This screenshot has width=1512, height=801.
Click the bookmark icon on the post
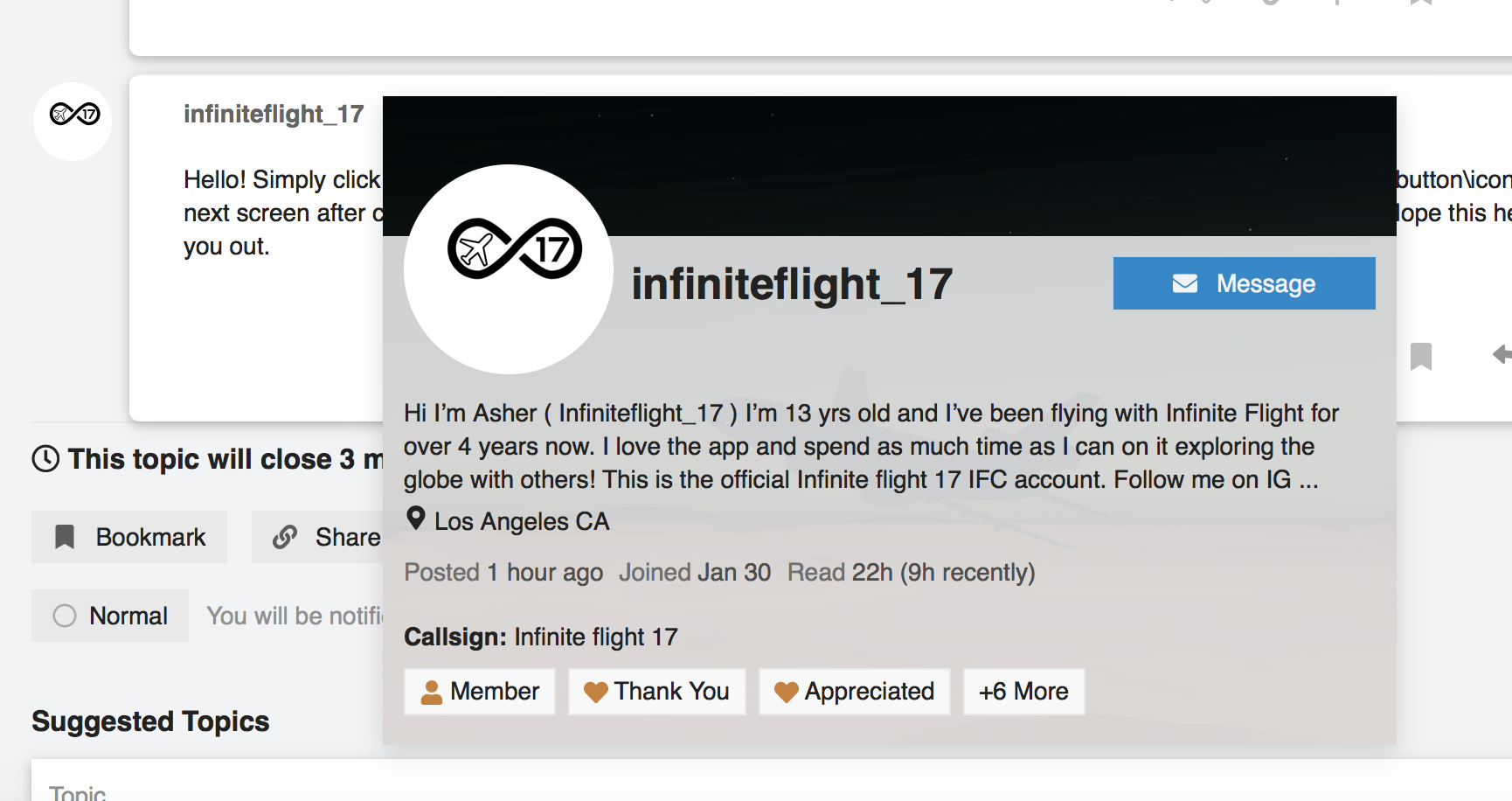(1421, 356)
